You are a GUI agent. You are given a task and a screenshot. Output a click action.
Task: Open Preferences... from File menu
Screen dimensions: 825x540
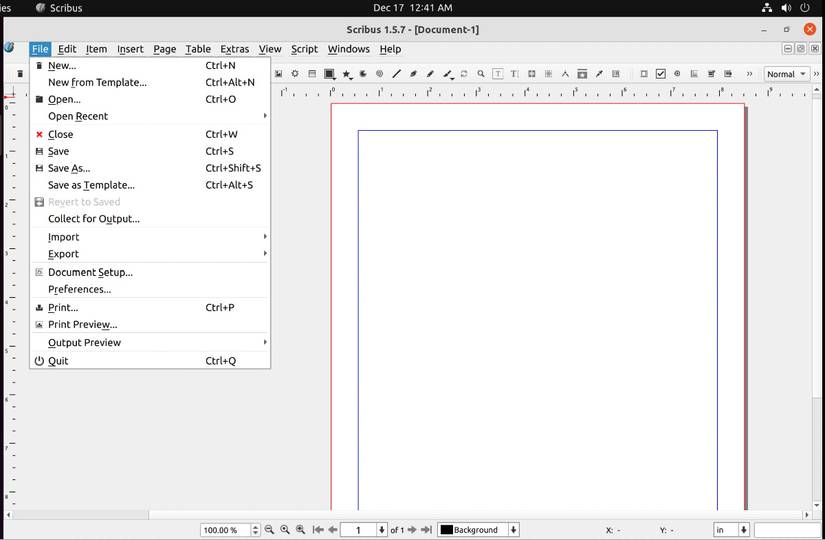pyautogui.click(x=150, y=289)
